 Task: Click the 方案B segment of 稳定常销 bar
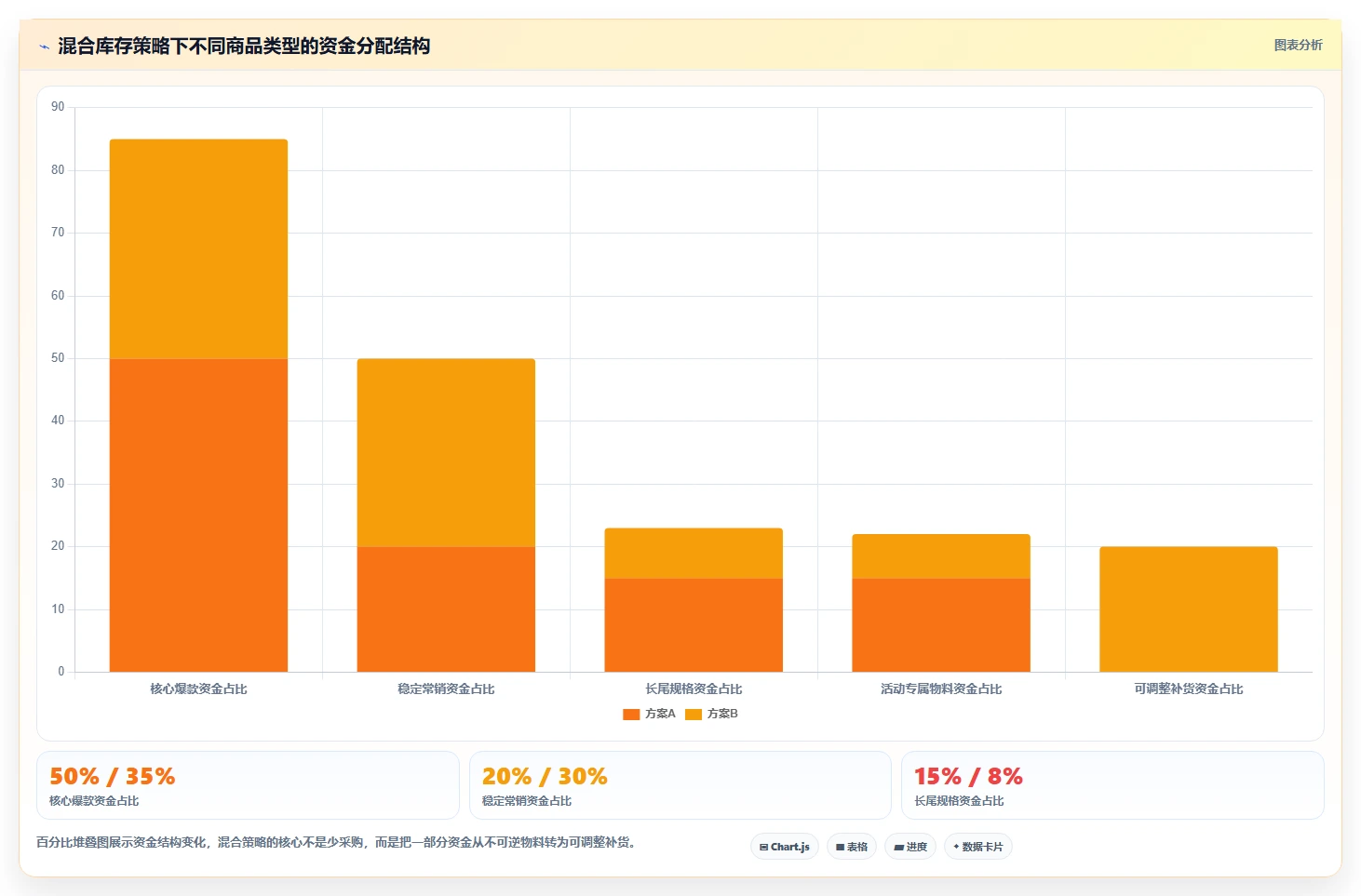point(446,452)
